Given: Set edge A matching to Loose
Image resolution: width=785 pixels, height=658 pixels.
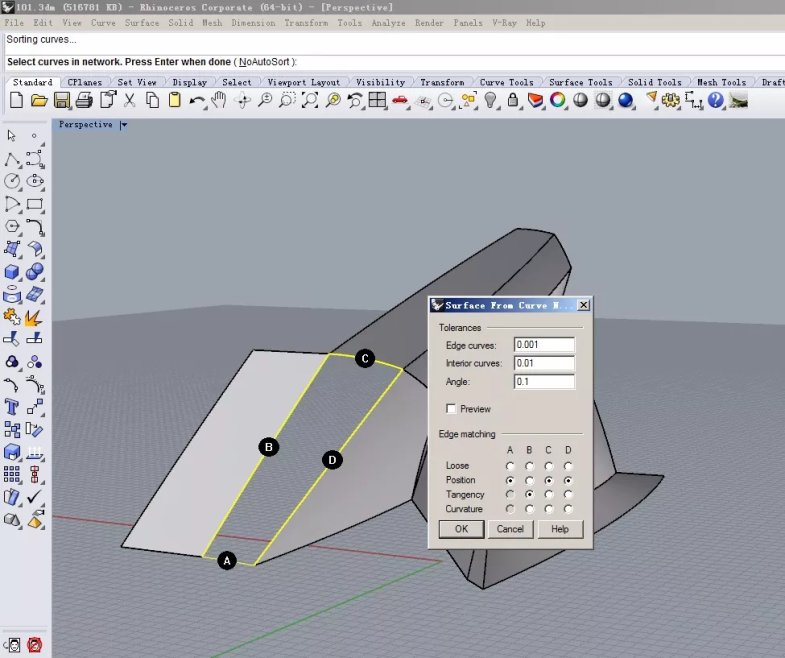Looking at the screenshot, I should tap(510, 466).
